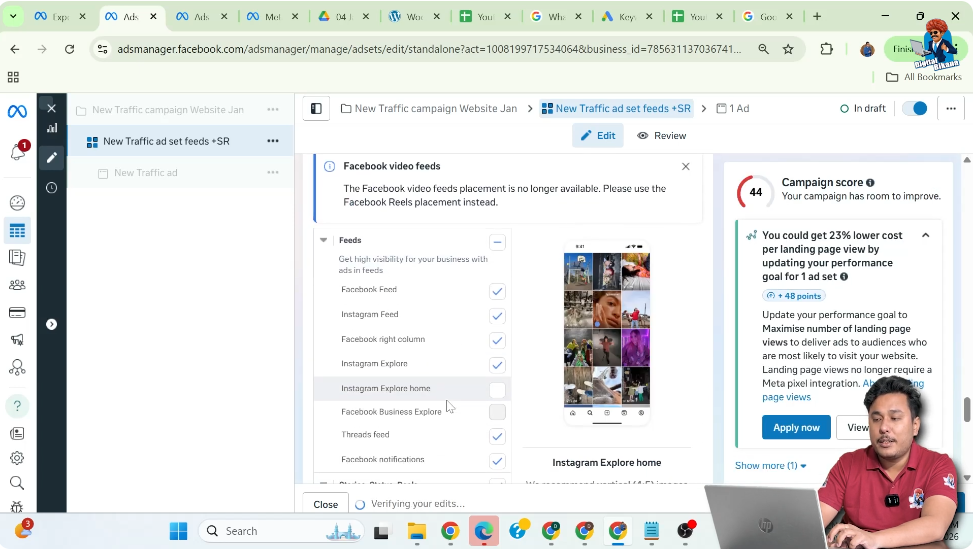
Task: Select New Traffic ad set feeds +SR
Action: (166, 141)
